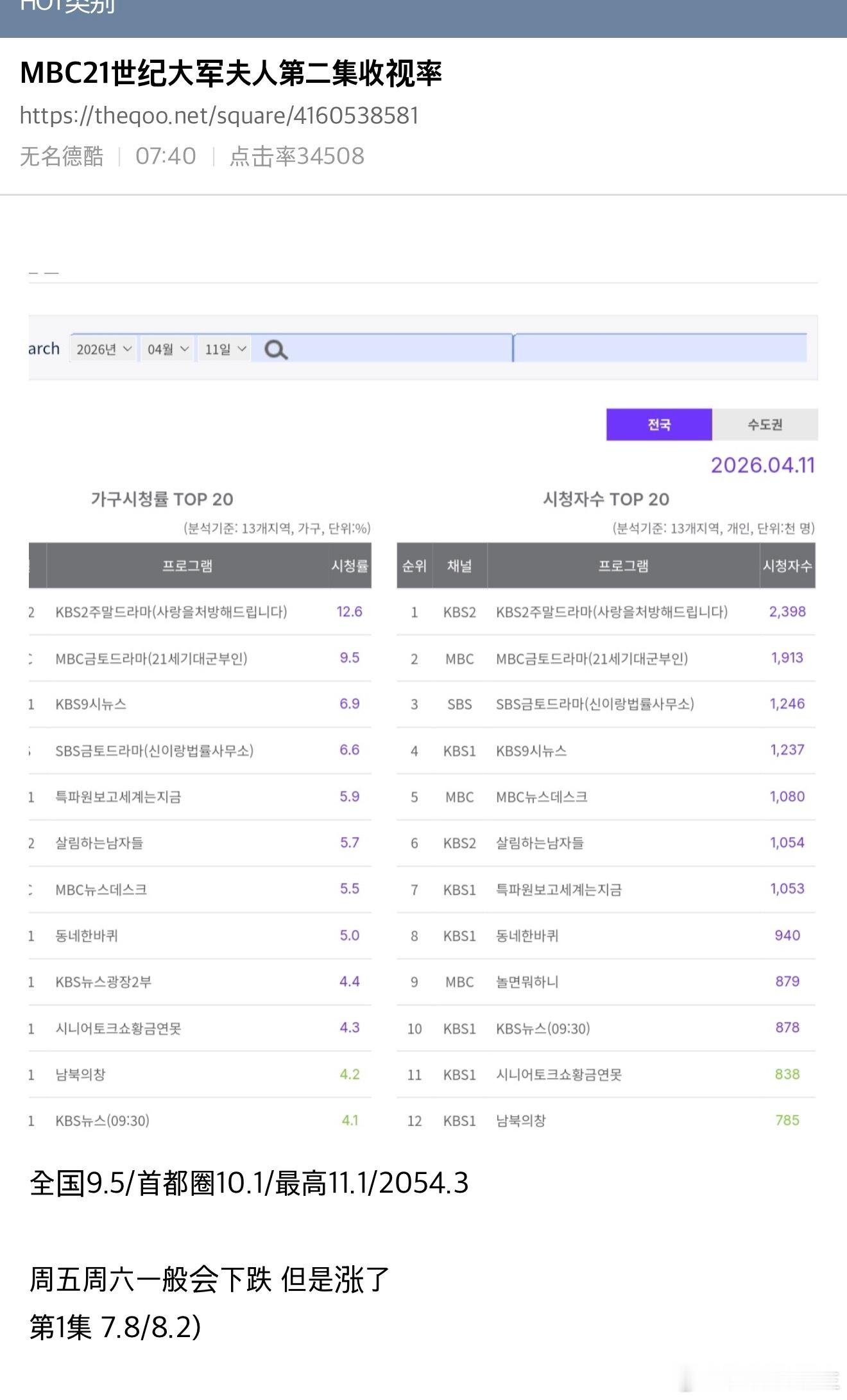847x1400 pixels.
Task: Click the green rating value 4.2
Action: (350, 1074)
